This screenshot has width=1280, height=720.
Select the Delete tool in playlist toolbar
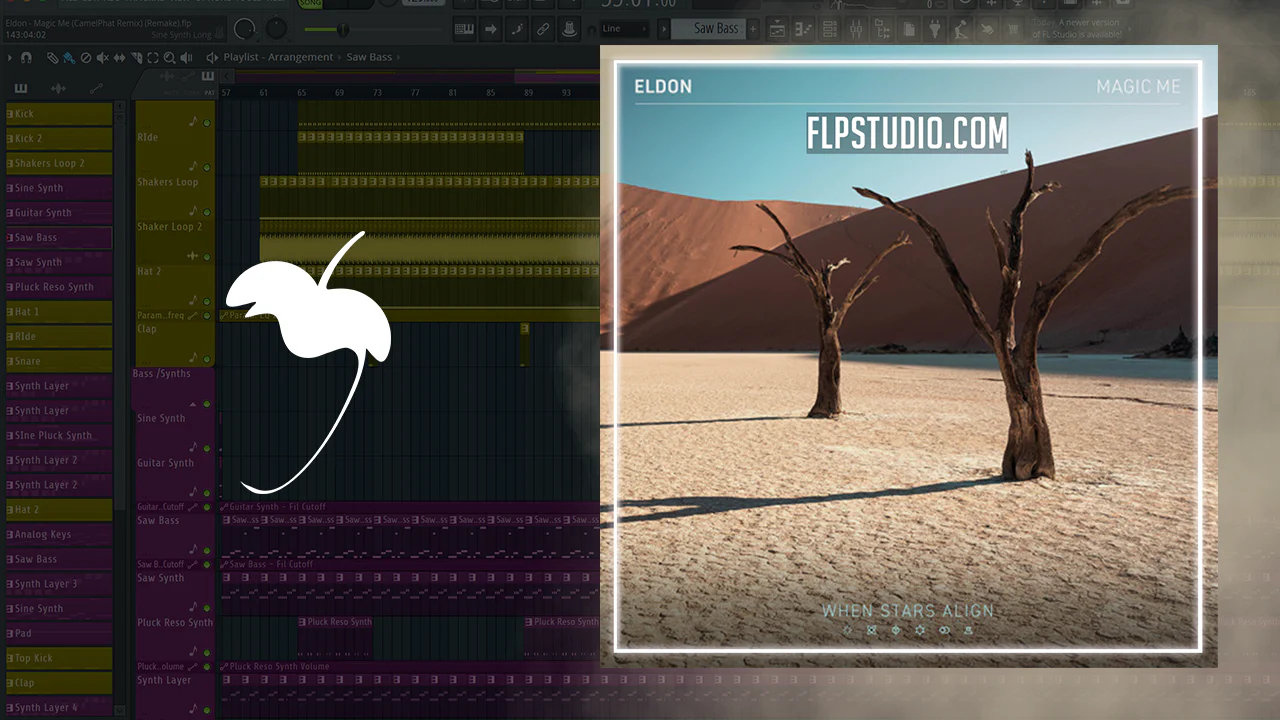85,58
